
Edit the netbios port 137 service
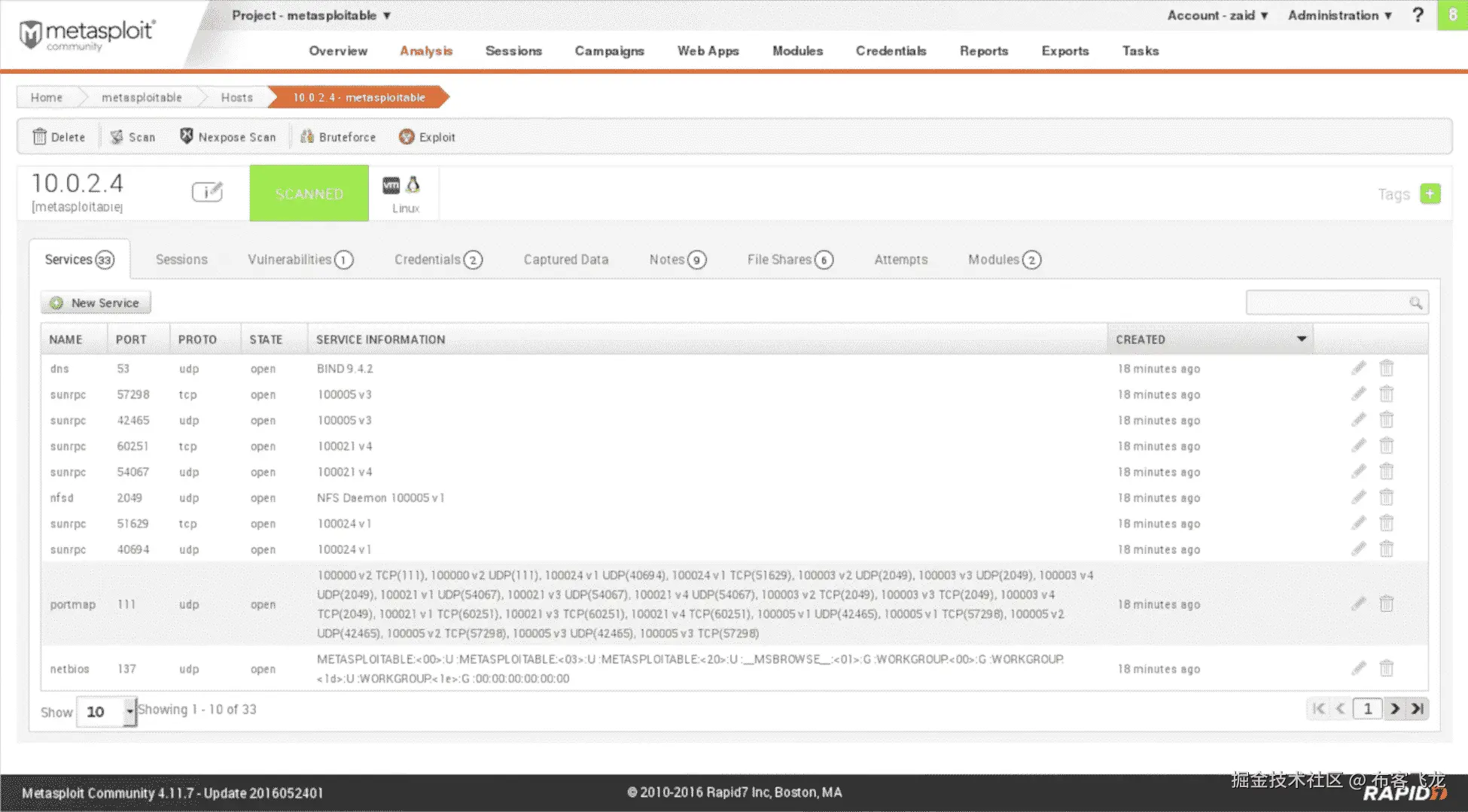pos(1358,668)
